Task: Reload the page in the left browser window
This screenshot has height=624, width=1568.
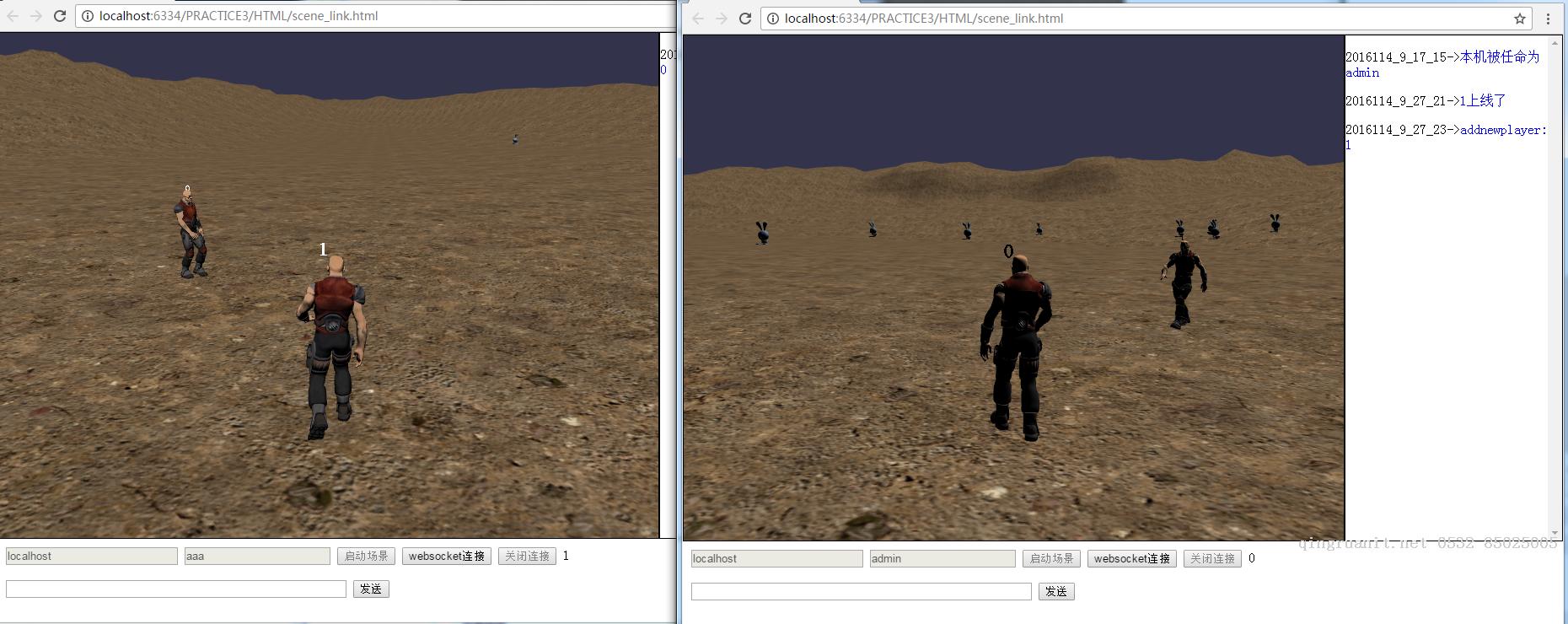Action: 60,16
